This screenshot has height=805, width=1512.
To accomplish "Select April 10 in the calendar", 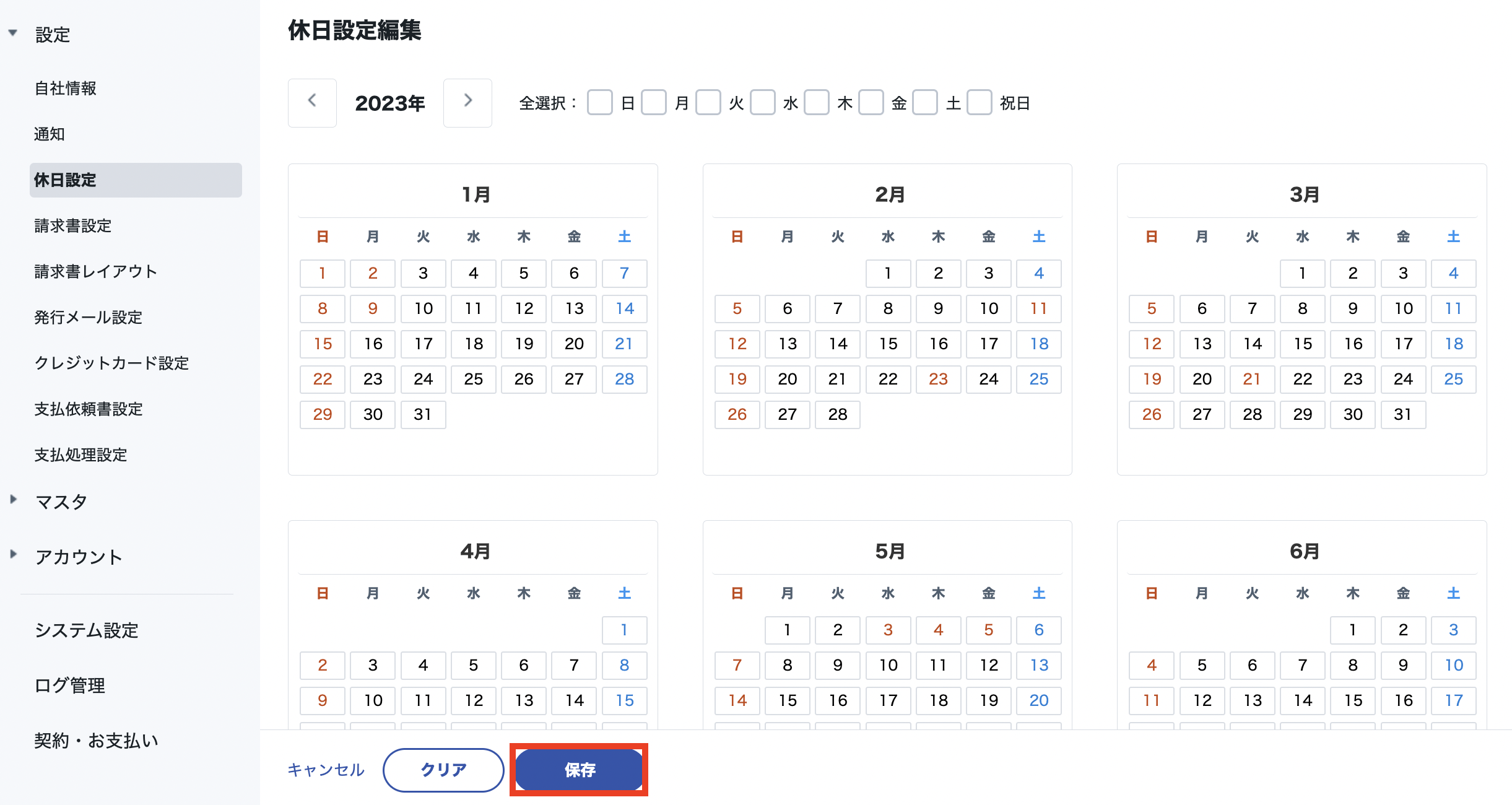I will (373, 700).
